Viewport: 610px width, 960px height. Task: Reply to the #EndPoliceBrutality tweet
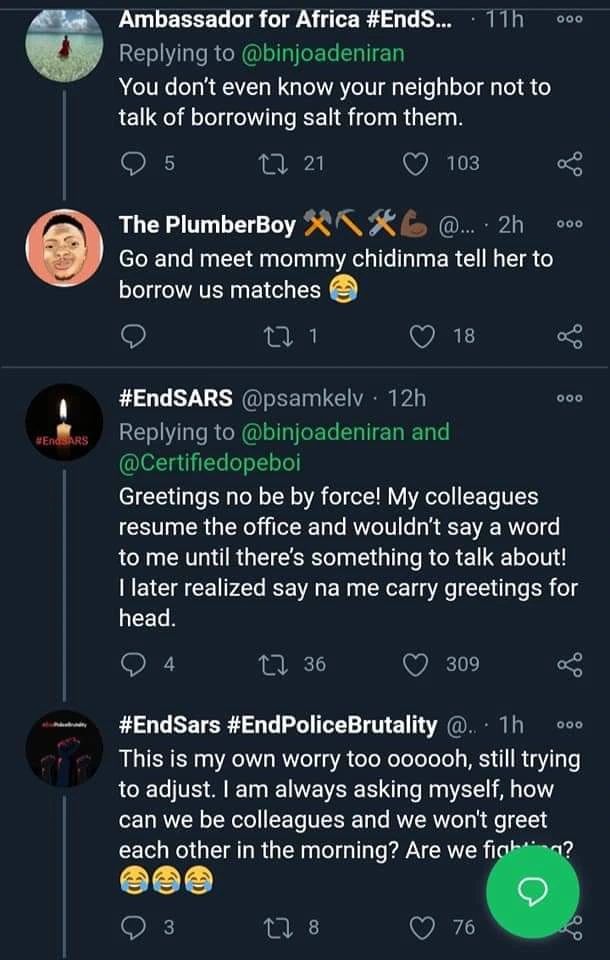point(133,927)
